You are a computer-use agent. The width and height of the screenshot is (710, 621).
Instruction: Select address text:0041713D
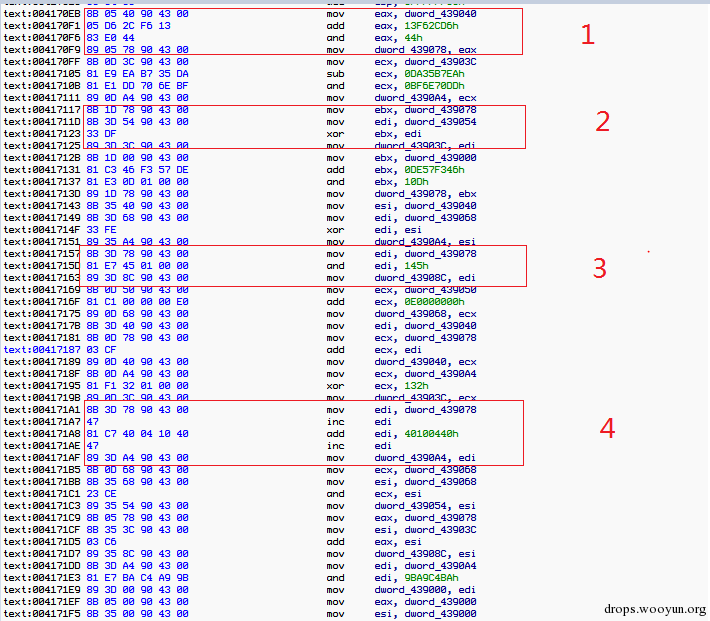[42, 194]
